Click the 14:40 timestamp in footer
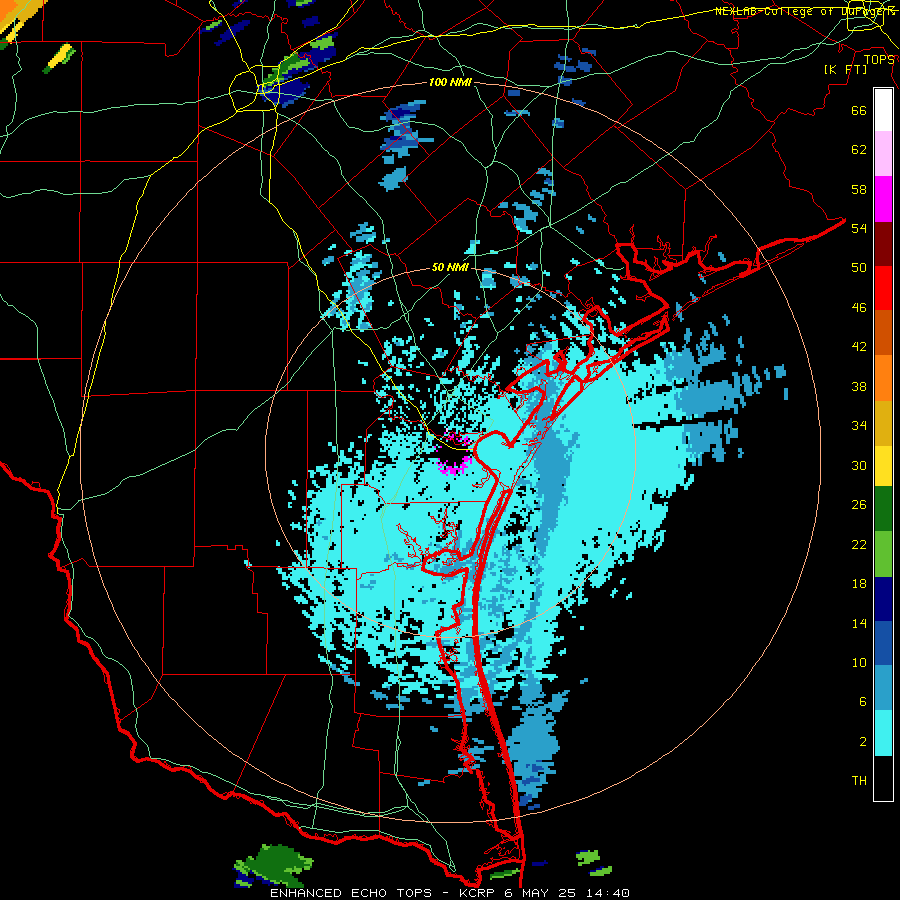This screenshot has height=900, width=900. (608, 893)
